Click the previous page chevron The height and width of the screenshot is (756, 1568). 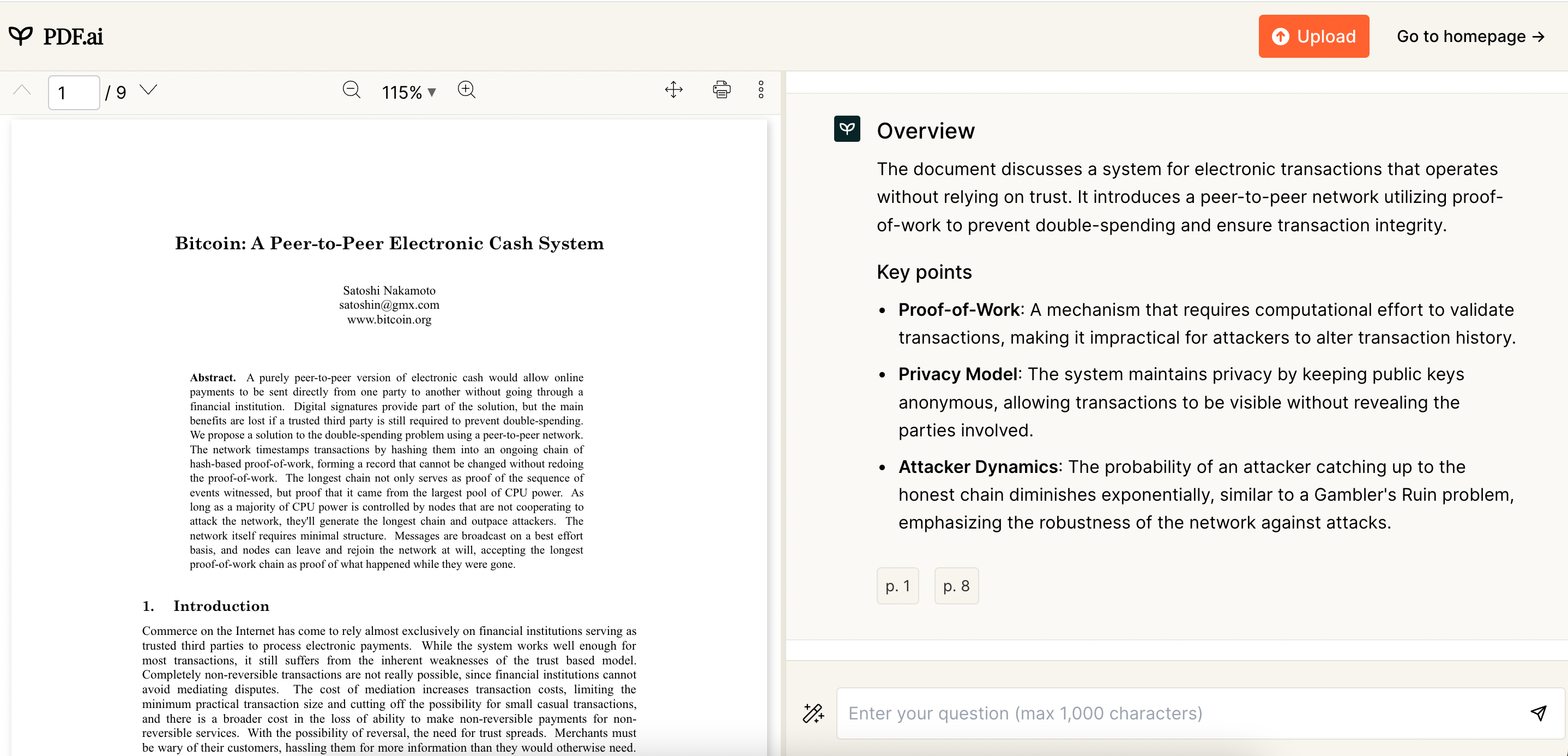click(x=22, y=89)
